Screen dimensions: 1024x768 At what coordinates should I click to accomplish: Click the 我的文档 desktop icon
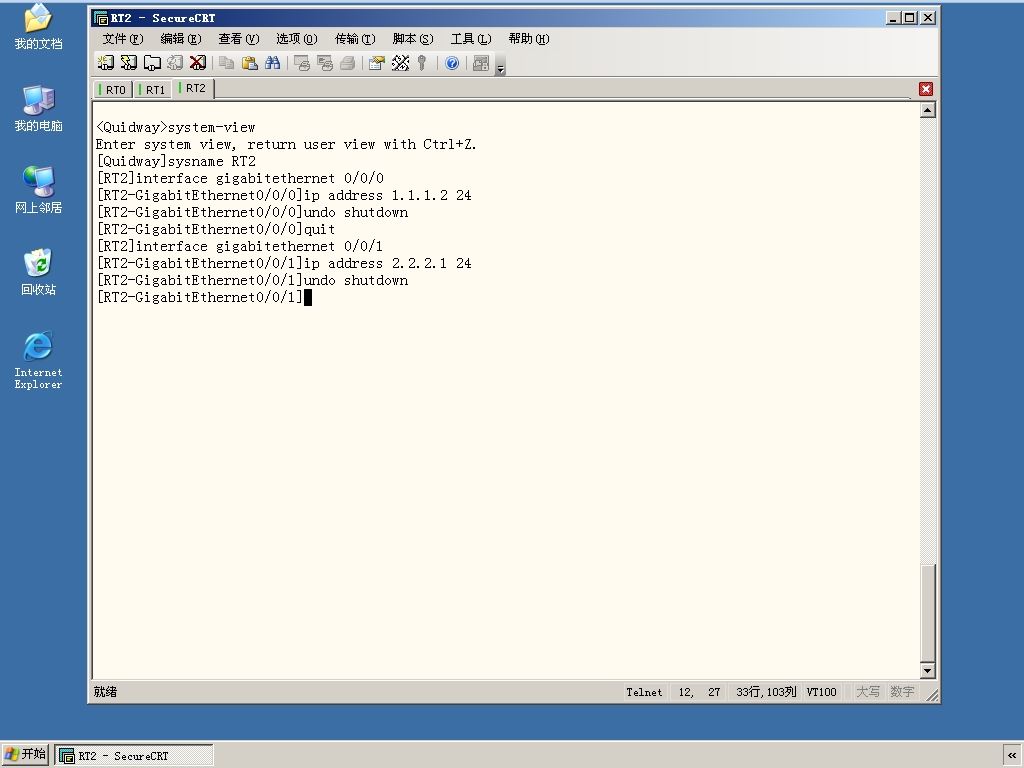pyautogui.click(x=38, y=27)
